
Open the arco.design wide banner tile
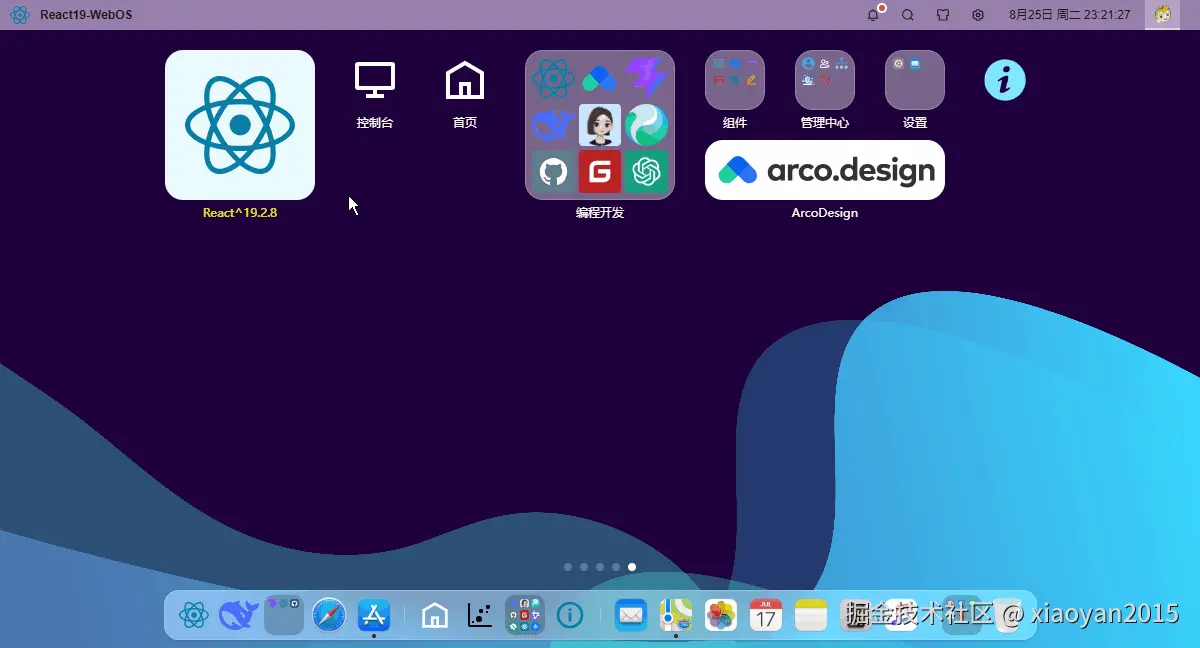pyautogui.click(x=825, y=170)
